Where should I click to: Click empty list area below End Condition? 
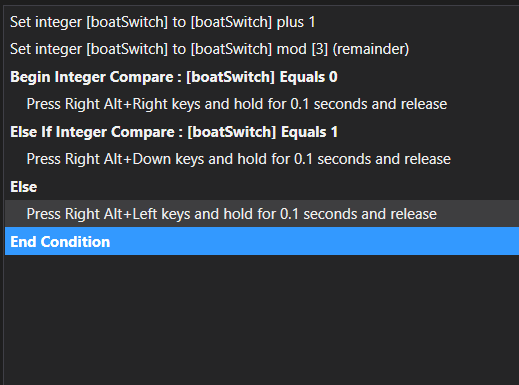pyautogui.click(x=262, y=317)
